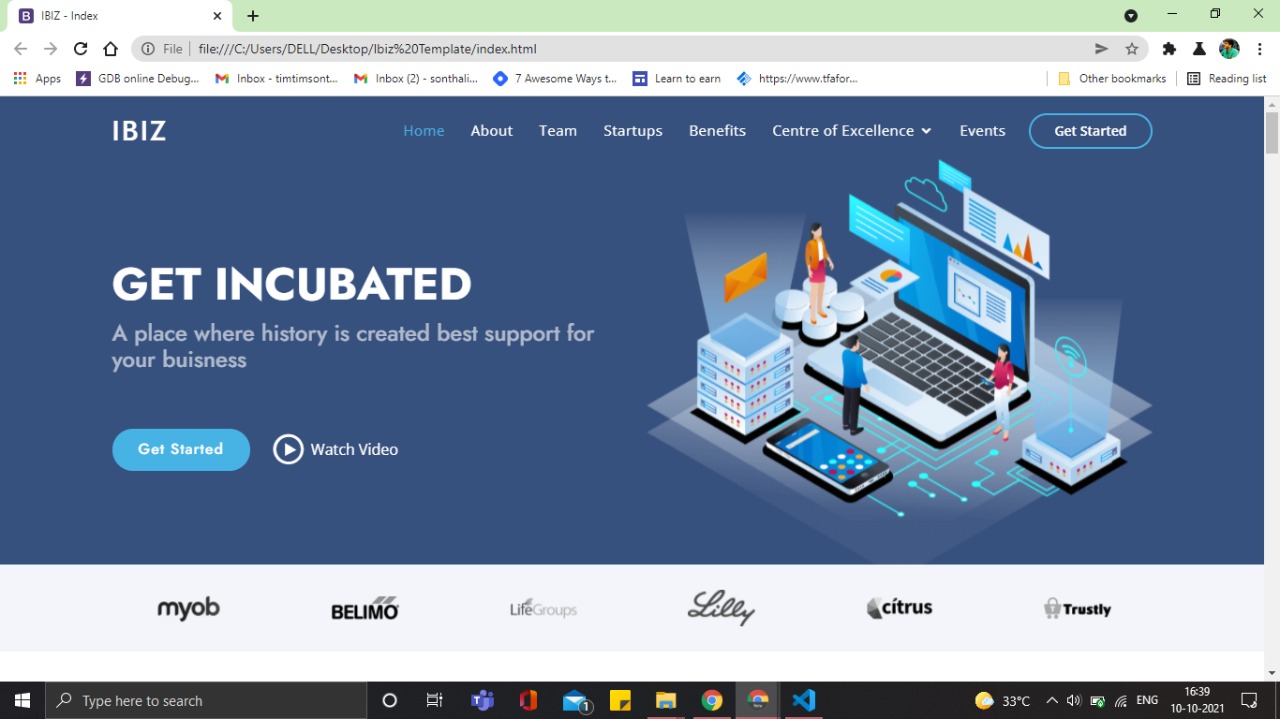Image resolution: width=1280 pixels, height=719 pixels.
Task: Bookmark this page with the star icon
Action: click(x=1132, y=48)
